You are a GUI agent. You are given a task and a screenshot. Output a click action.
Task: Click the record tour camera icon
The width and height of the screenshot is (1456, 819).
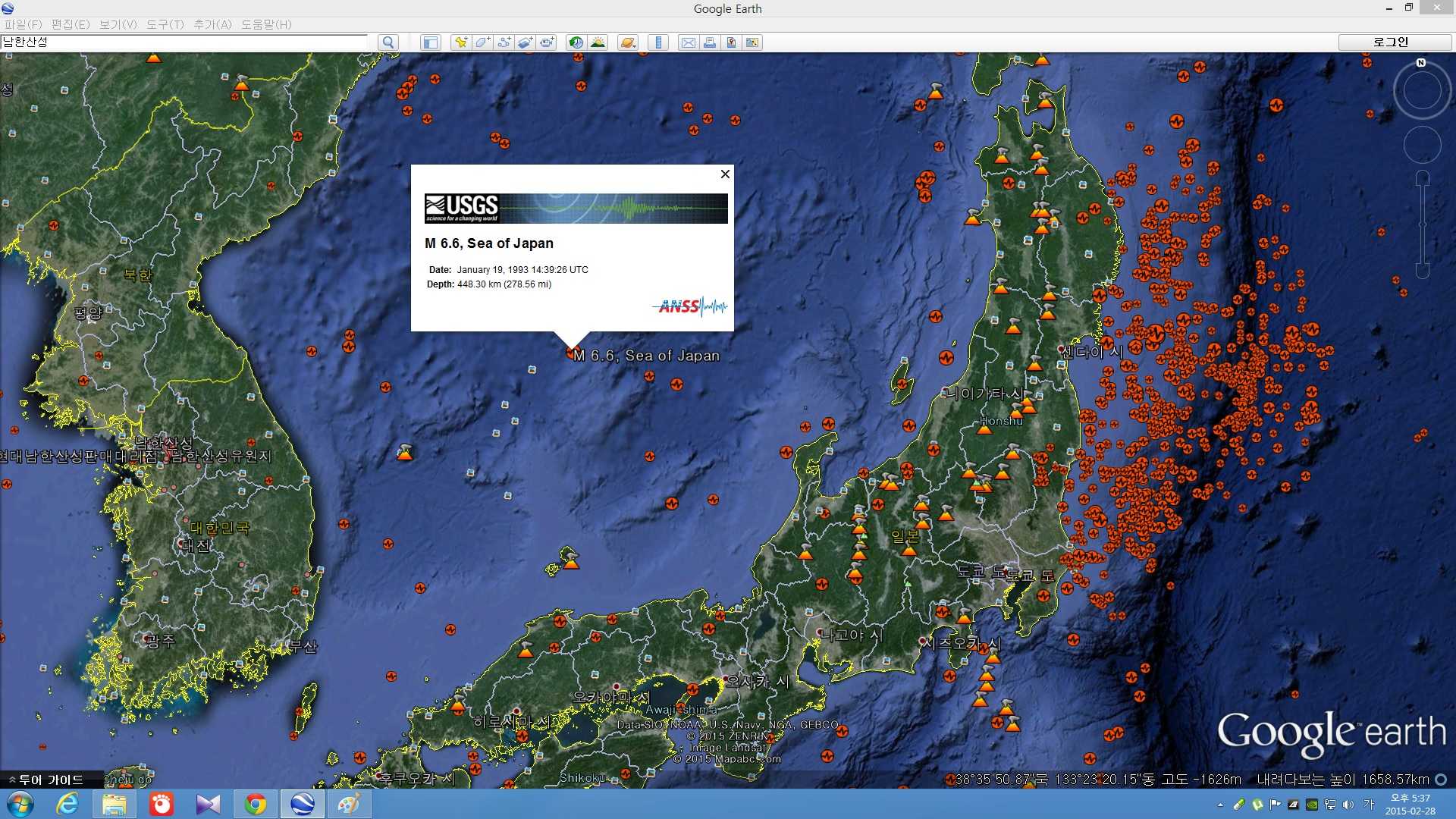[x=547, y=42]
